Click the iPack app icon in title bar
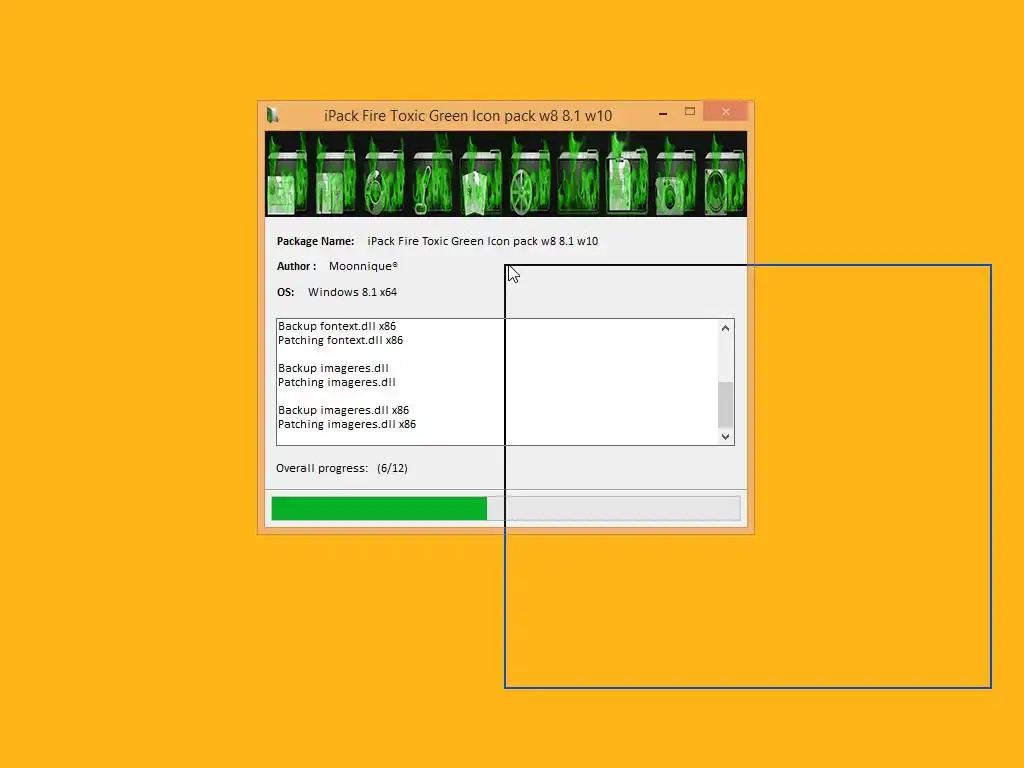The width and height of the screenshot is (1024, 768). point(272,116)
